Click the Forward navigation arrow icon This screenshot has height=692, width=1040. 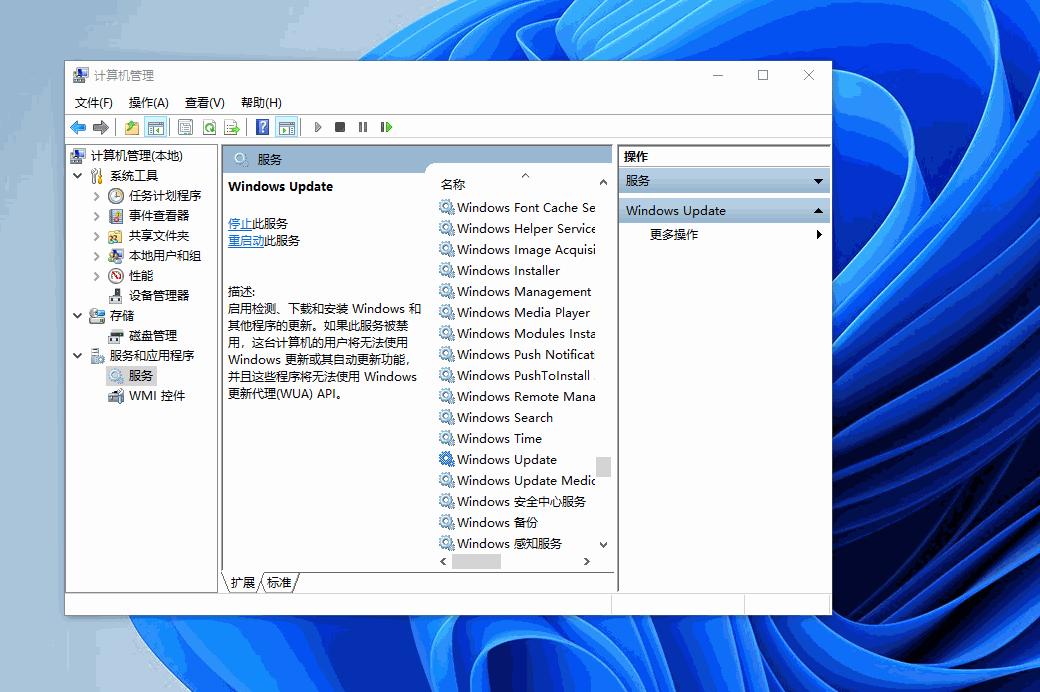point(99,127)
